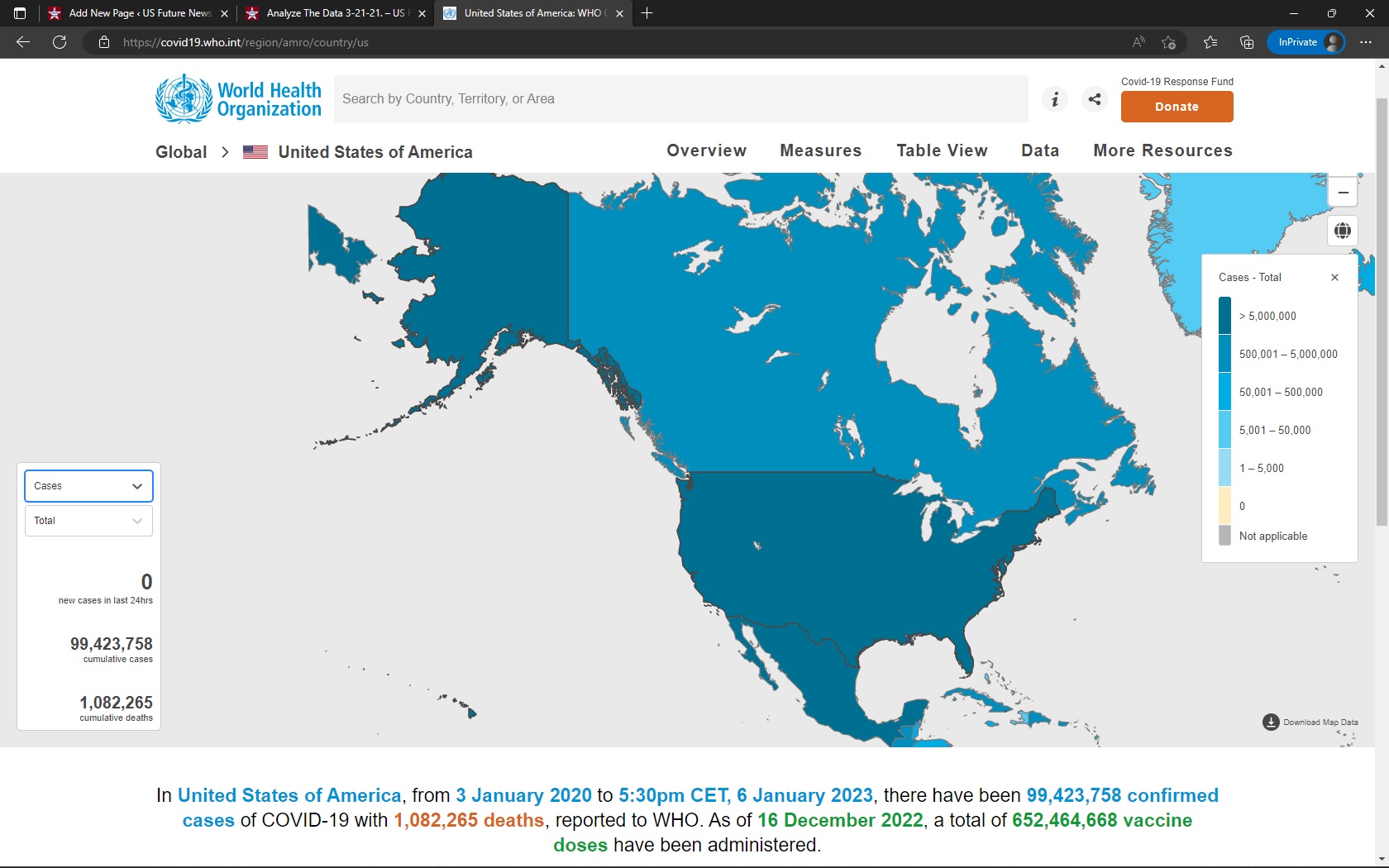This screenshot has height=868, width=1389.
Task: Refresh the page with reload icon
Action: tap(60, 42)
